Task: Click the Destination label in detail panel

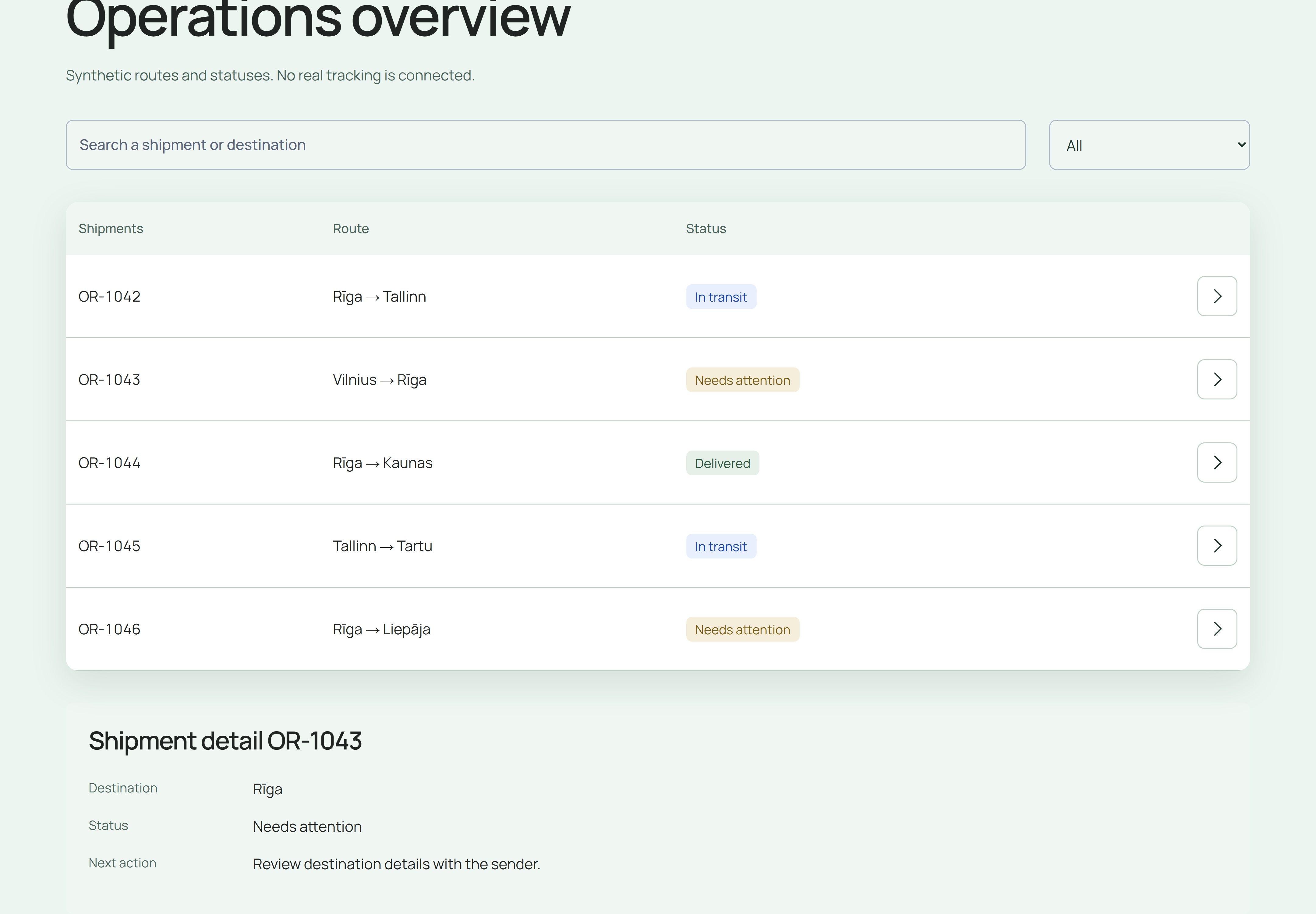Action: (x=123, y=788)
